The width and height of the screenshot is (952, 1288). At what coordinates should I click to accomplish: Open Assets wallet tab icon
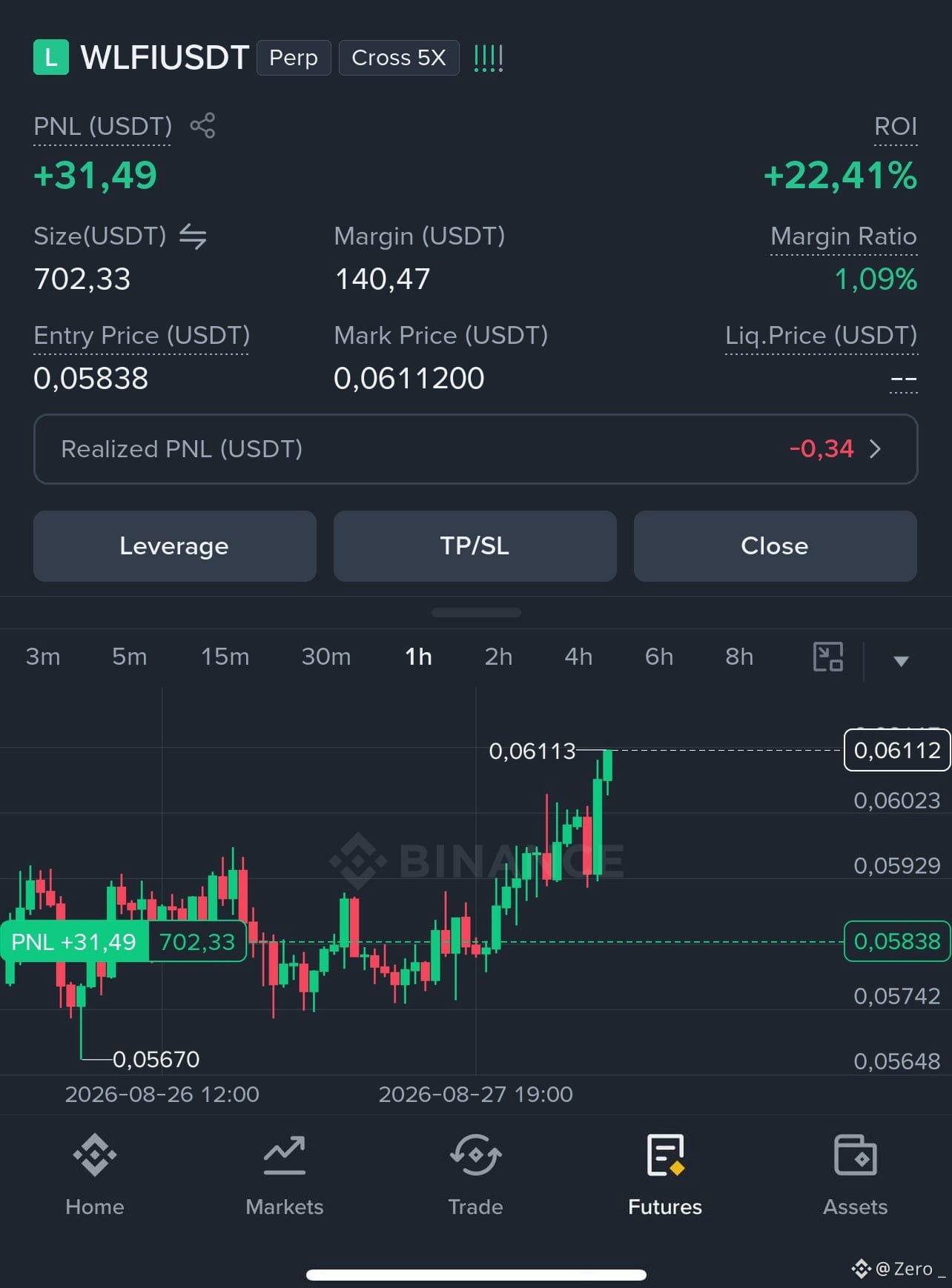point(856,1154)
